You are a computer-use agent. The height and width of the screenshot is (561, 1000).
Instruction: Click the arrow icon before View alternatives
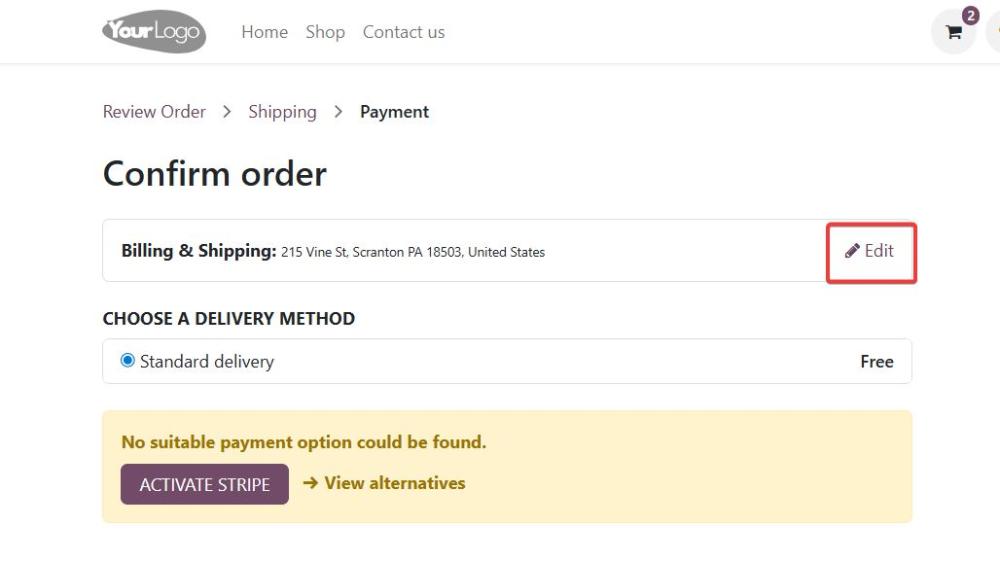click(x=311, y=483)
